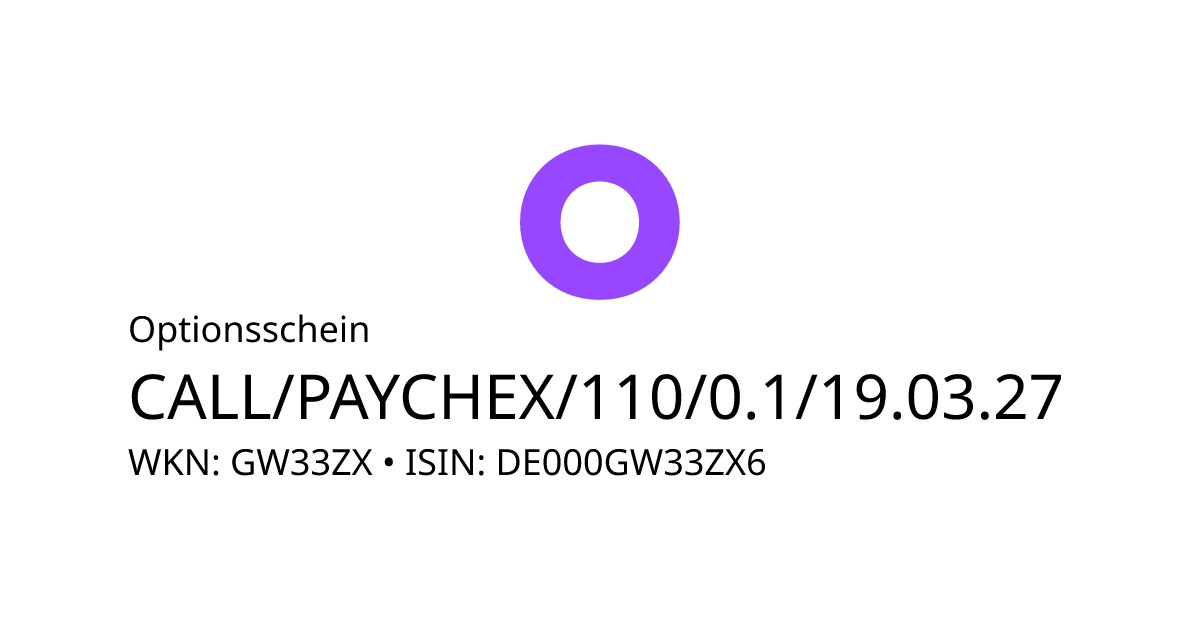The height and width of the screenshot is (630, 1200).
Task: Select the ISIN code DE000GW33ZX6
Action: 631,464
